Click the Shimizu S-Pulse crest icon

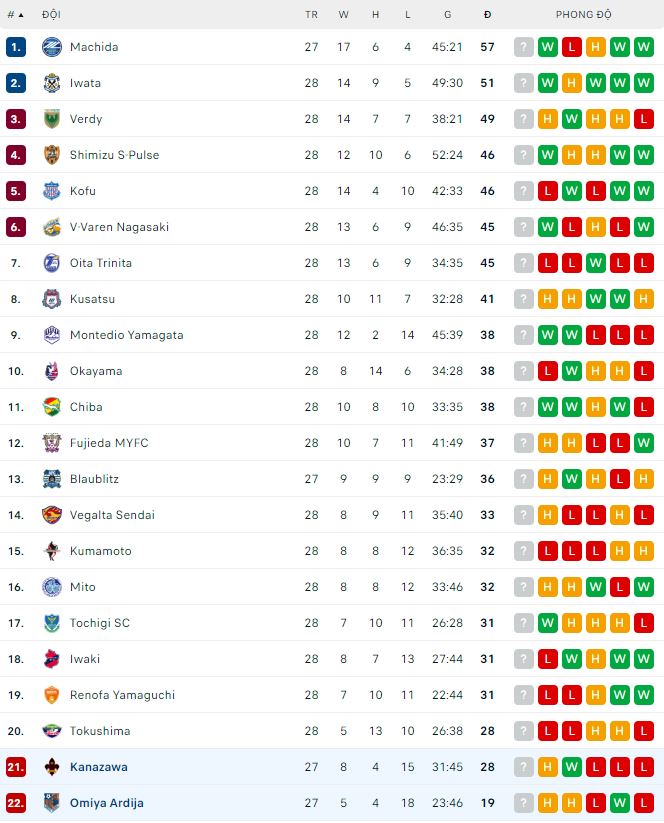52,155
